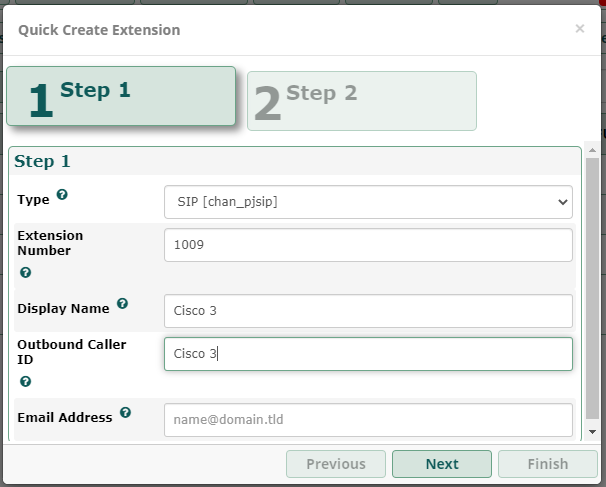Click the Previous button

tap(336, 464)
